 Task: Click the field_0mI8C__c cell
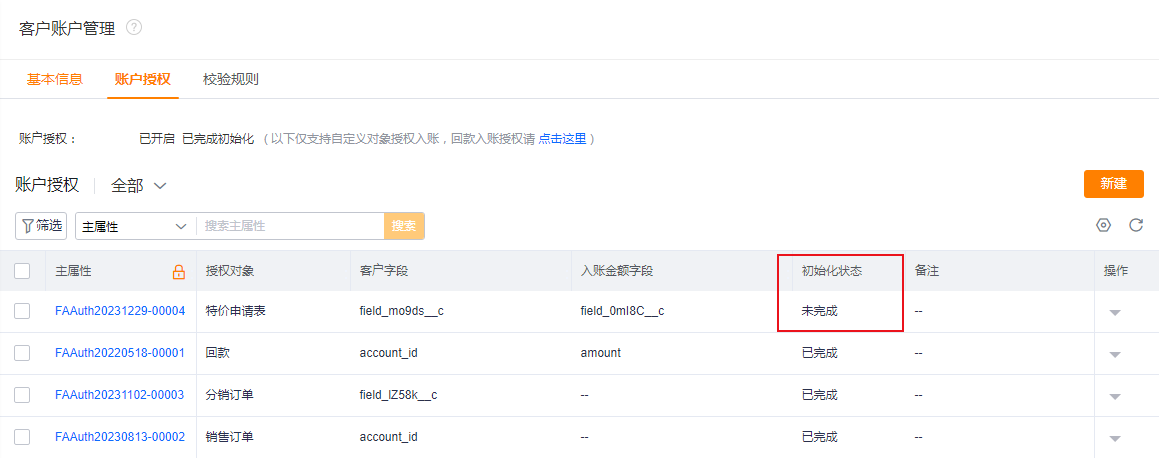coord(623,312)
